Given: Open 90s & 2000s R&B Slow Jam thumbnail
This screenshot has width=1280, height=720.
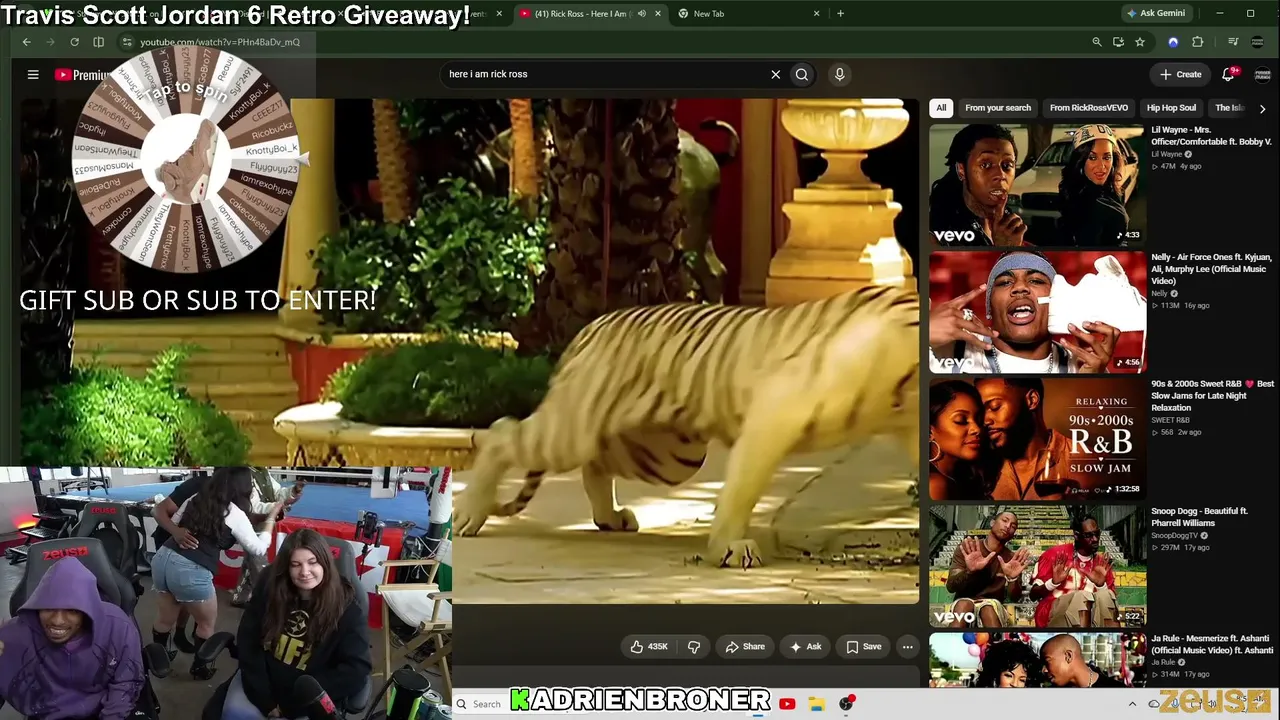Looking at the screenshot, I should pyautogui.click(x=1037, y=439).
